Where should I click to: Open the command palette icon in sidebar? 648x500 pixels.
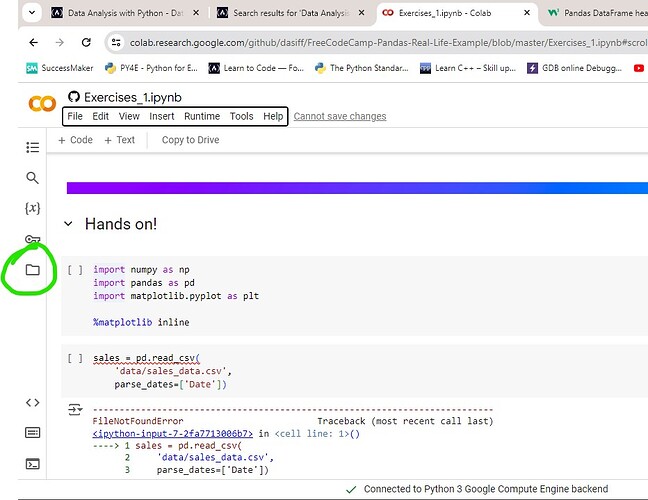point(32,433)
